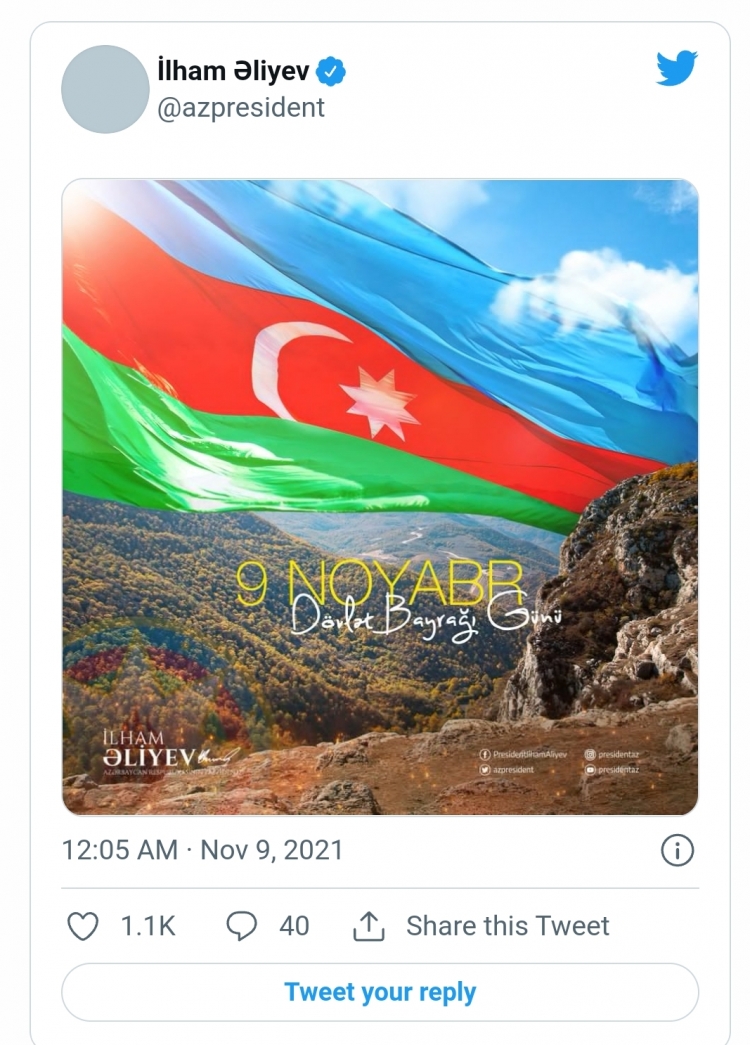
Task: Click the Facebook icon inside the image
Action: tap(485, 754)
